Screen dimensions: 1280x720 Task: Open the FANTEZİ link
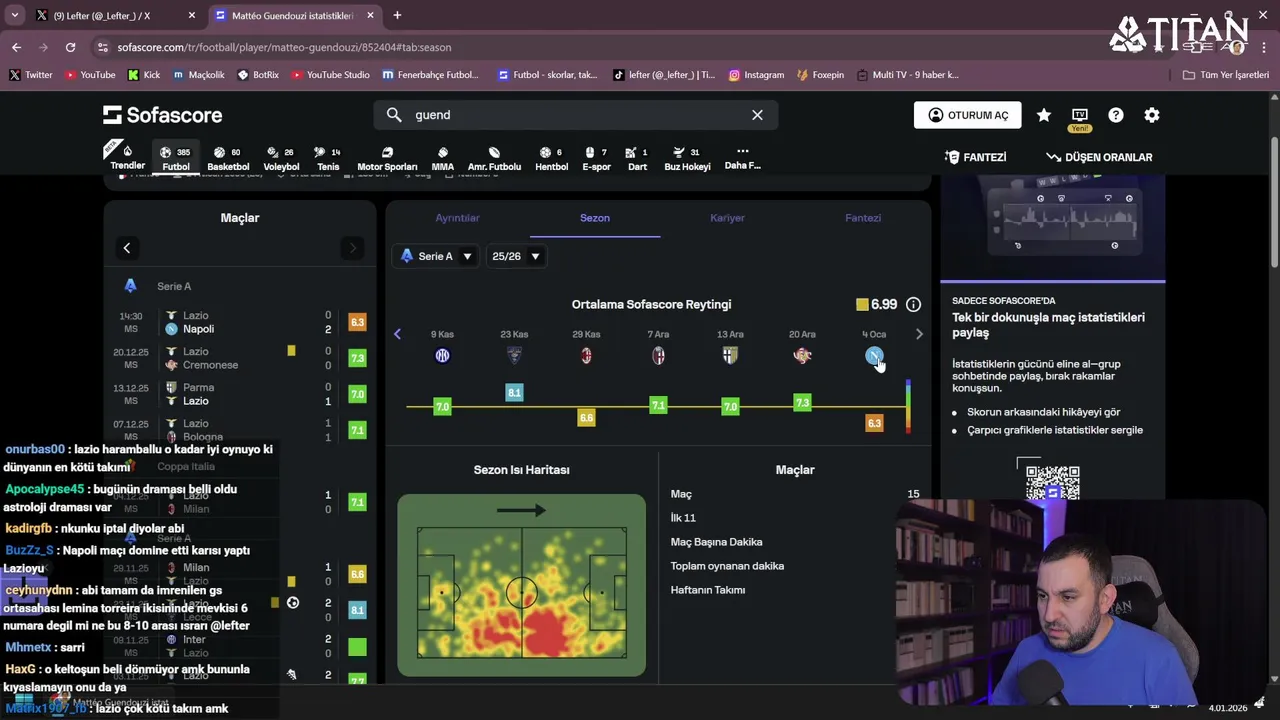coord(975,157)
